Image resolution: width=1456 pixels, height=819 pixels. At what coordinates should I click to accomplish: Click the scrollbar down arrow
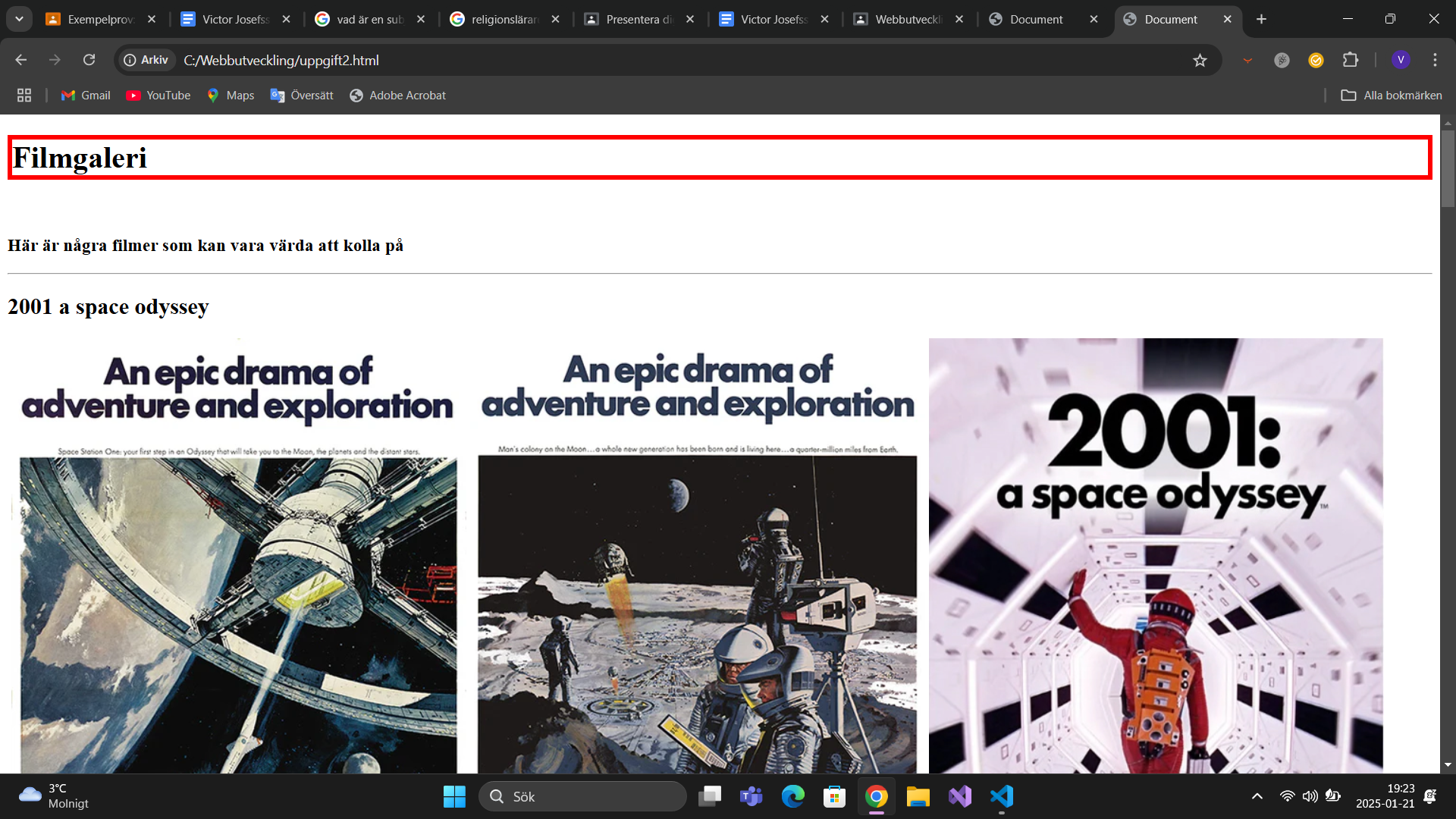[1448, 765]
